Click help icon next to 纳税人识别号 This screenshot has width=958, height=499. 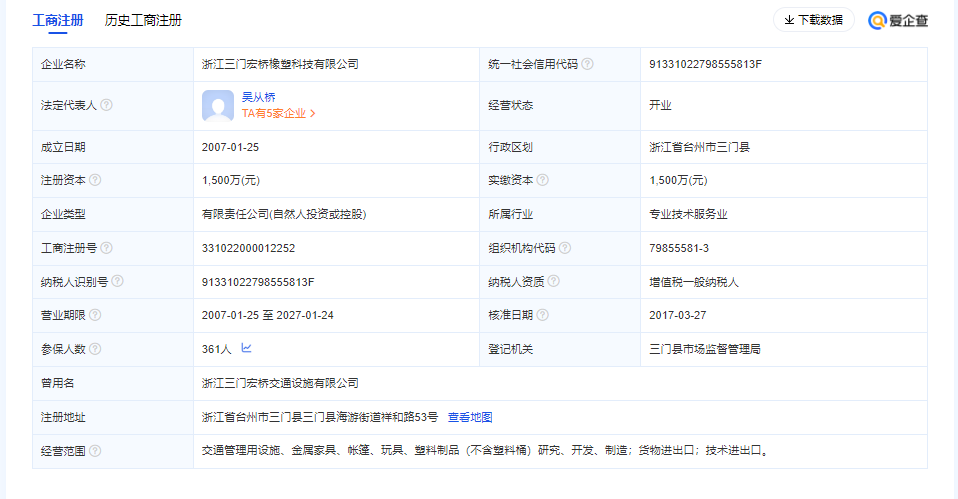click(117, 281)
